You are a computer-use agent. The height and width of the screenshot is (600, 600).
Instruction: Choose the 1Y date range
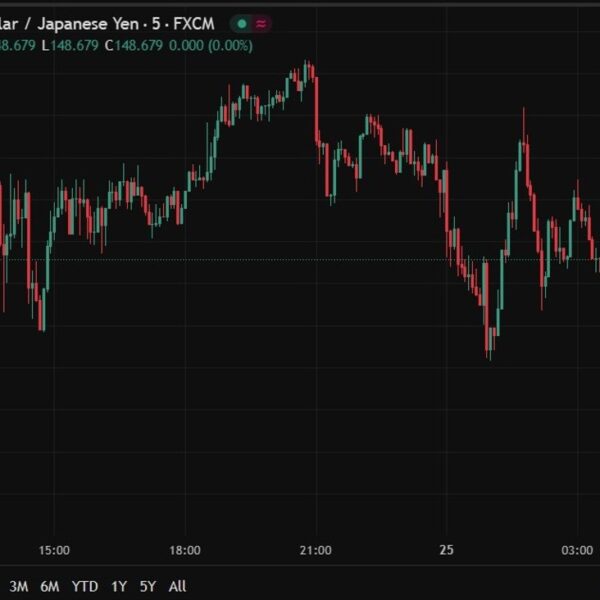(119, 586)
